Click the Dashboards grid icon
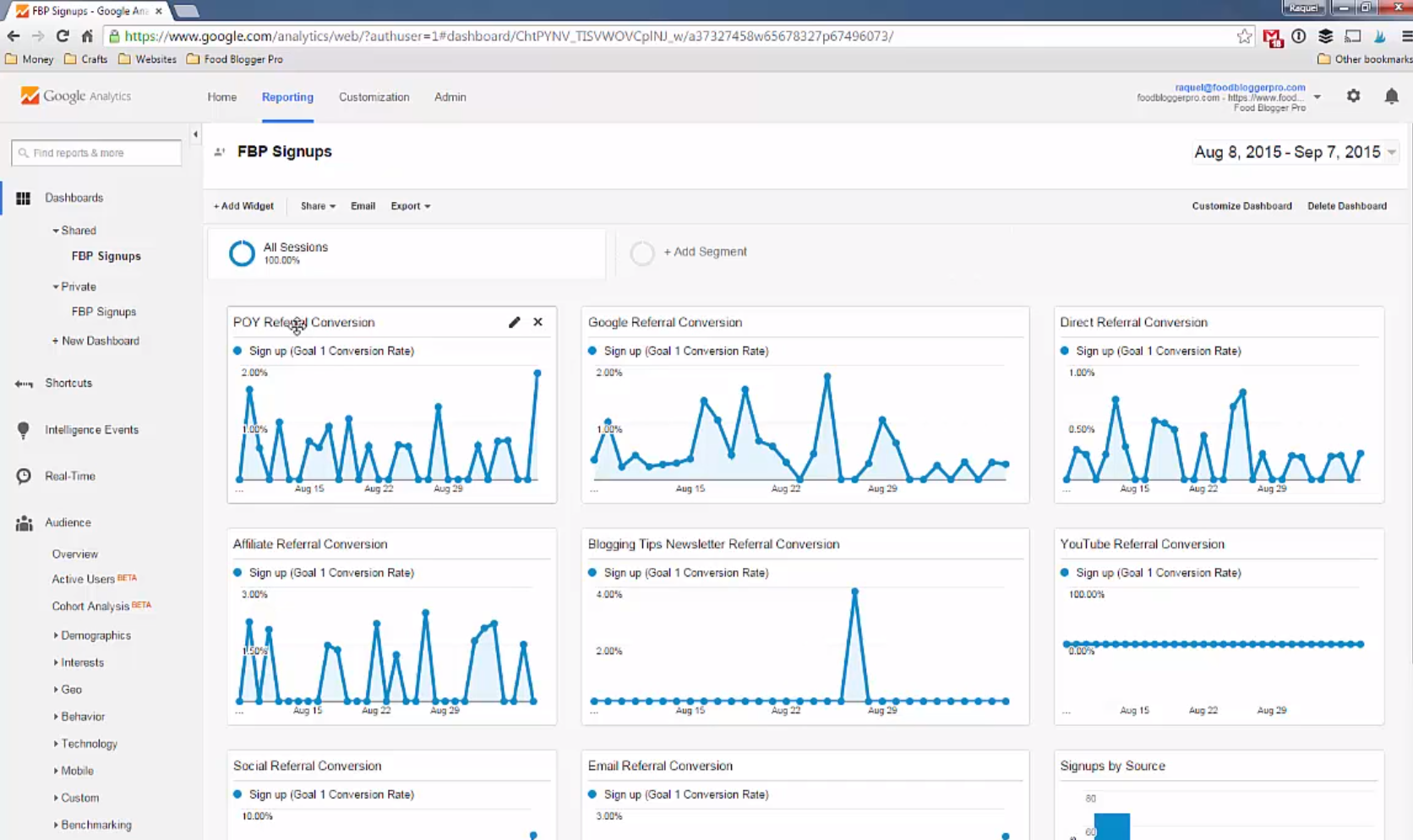This screenshot has width=1413, height=840. click(x=24, y=198)
